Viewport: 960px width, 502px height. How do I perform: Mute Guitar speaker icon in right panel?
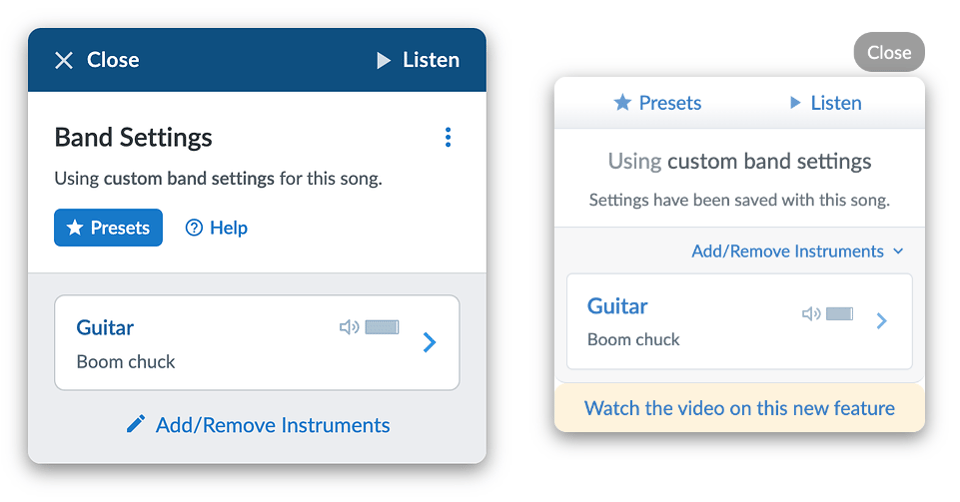[811, 314]
